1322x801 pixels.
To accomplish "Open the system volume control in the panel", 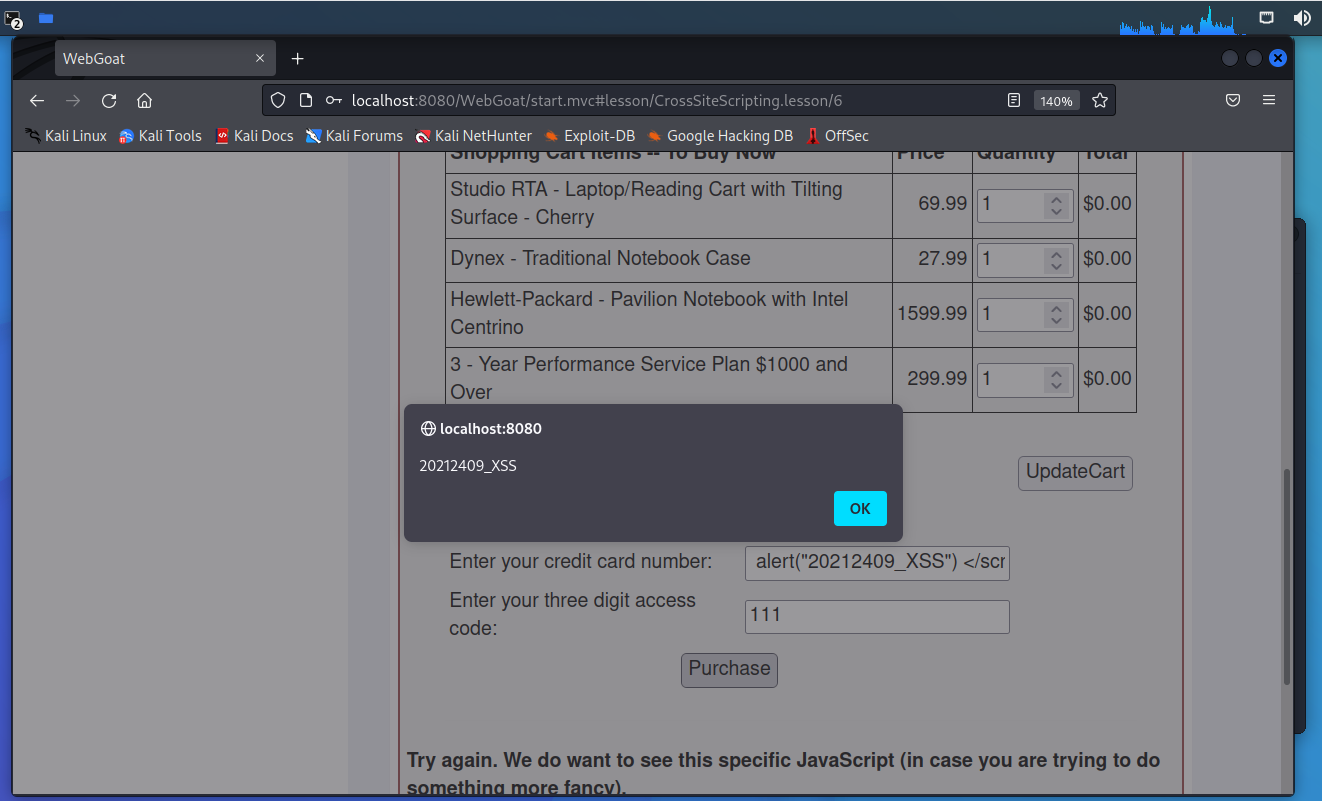I will [1301, 18].
